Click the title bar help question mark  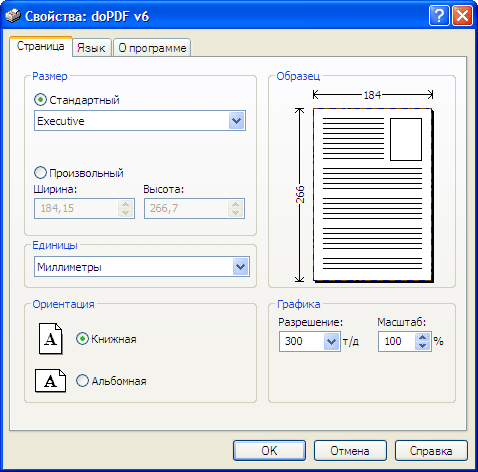[439, 15]
